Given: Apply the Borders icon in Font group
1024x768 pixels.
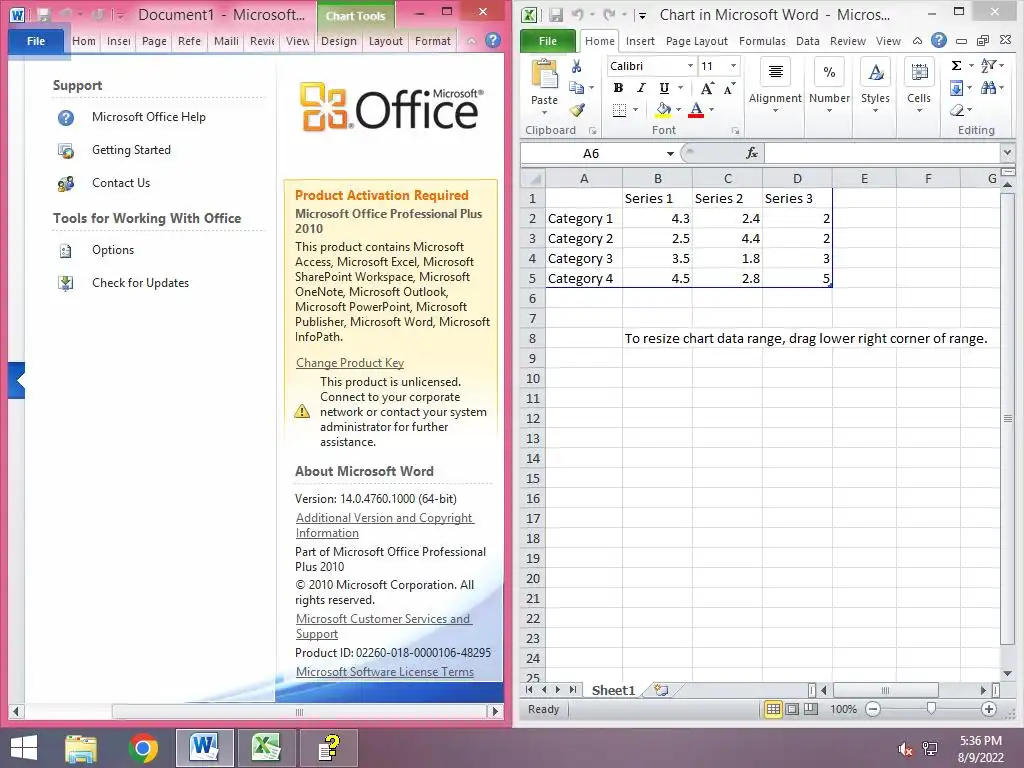Looking at the screenshot, I should tap(619, 110).
